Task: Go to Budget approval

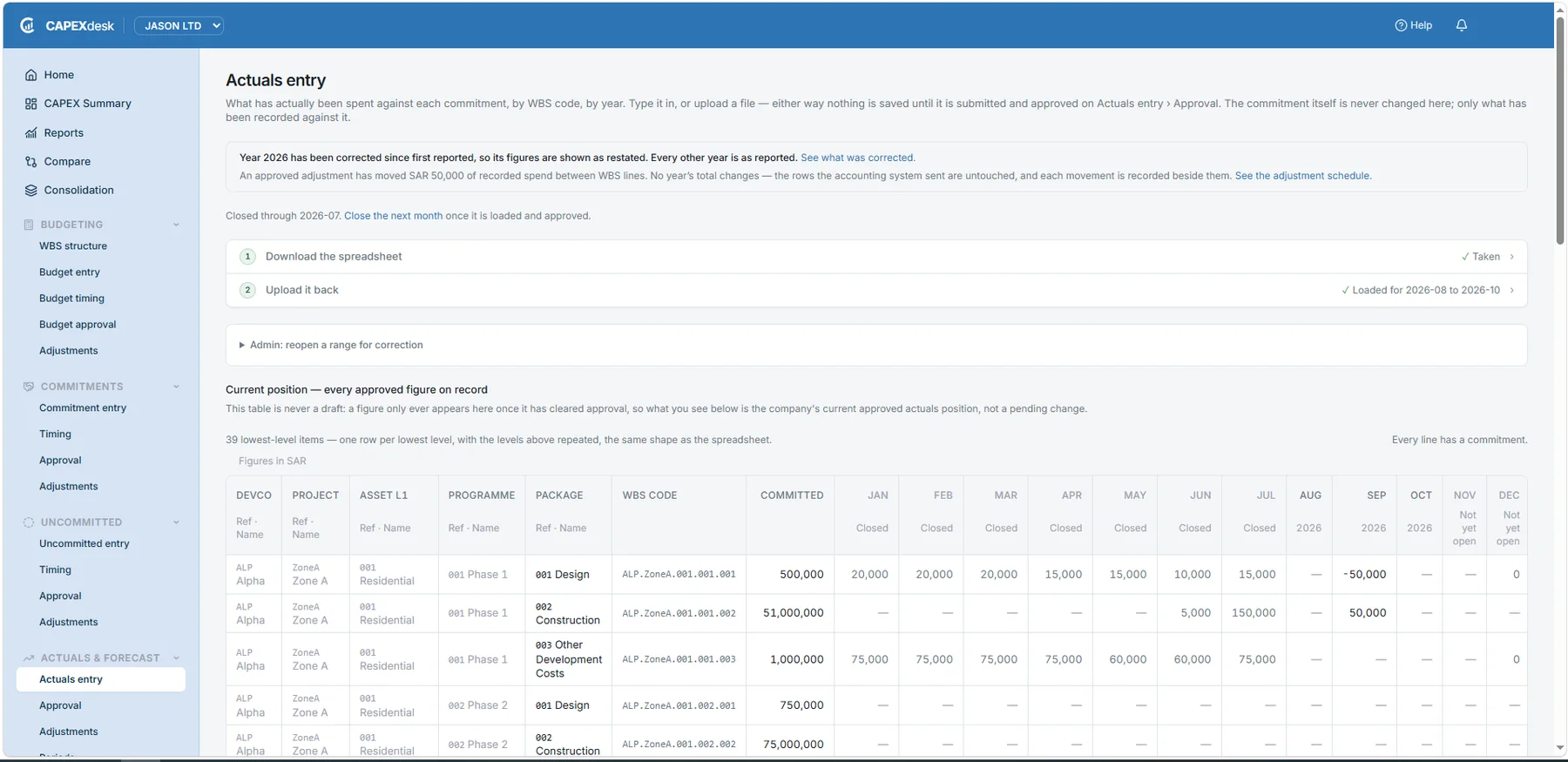Action: tap(78, 325)
